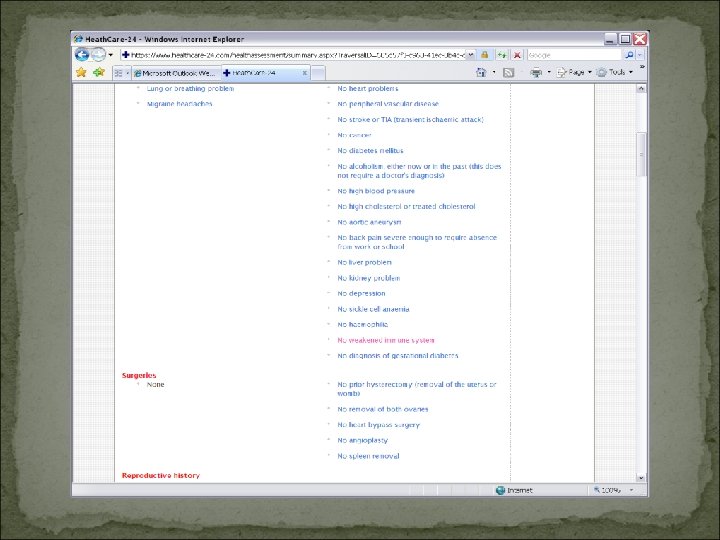720x540 pixels.
Task: Click the None entry under Surgeries
Action: pos(155,384)
